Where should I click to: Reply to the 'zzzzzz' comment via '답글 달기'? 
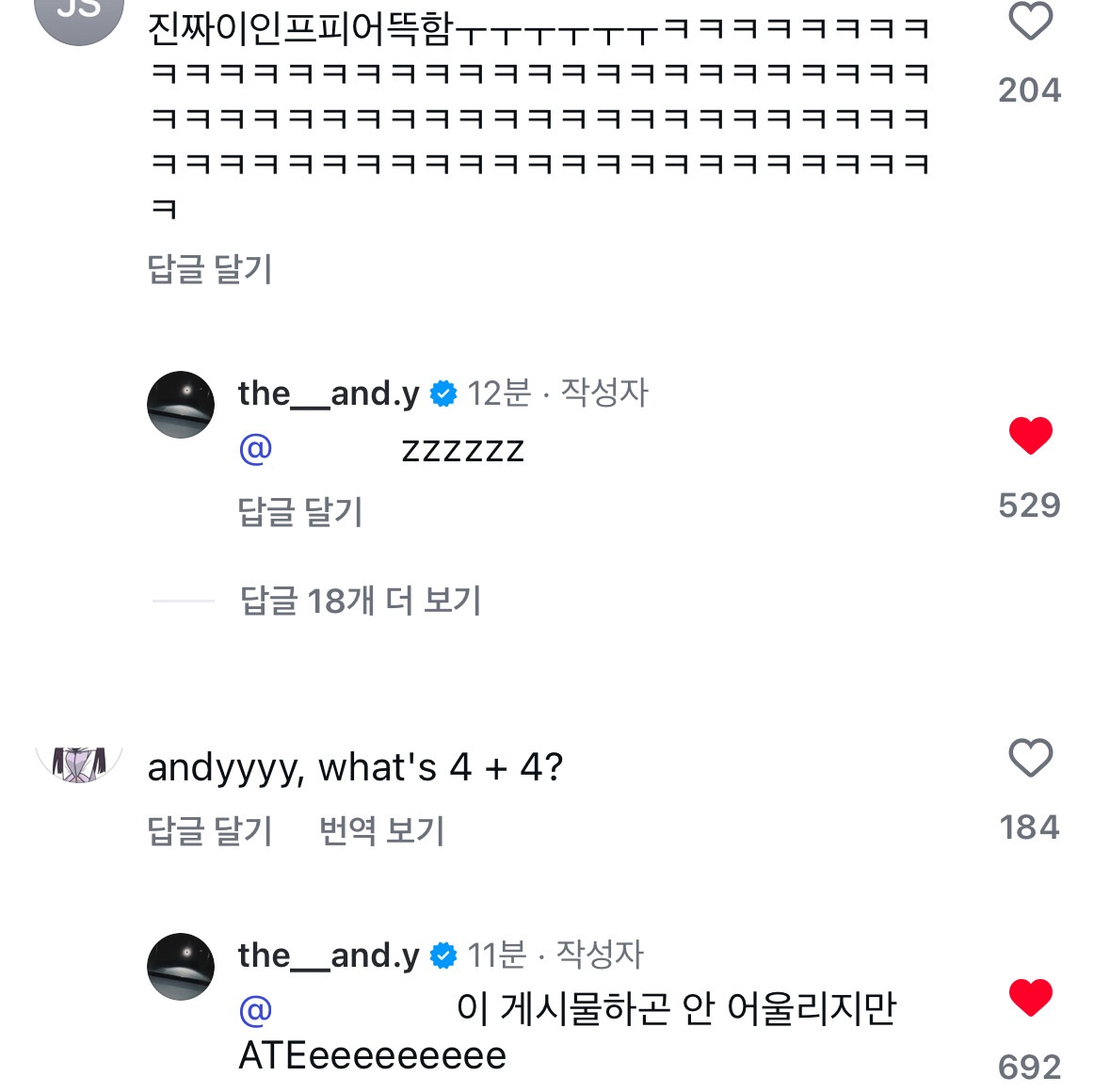coord(300,512)
